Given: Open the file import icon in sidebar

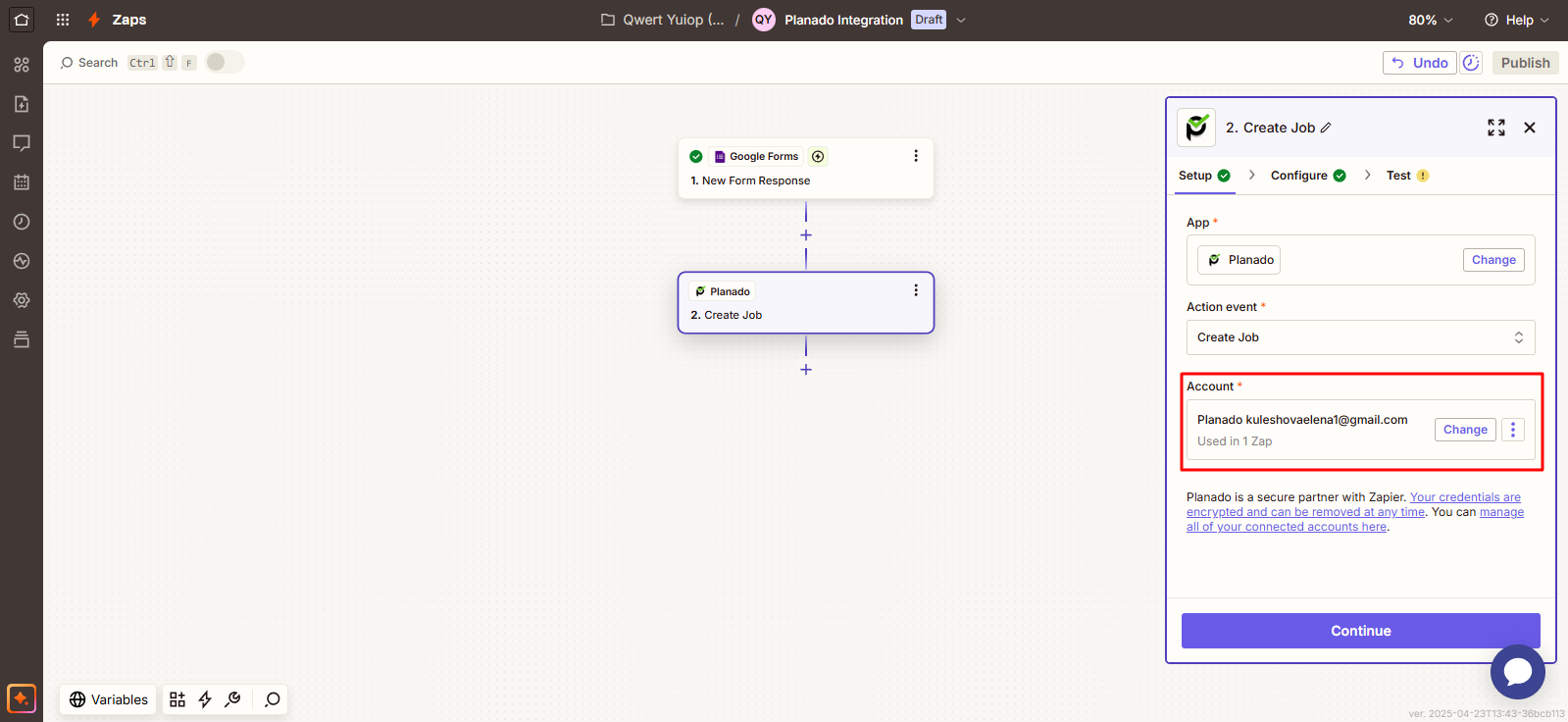Looking at the screenshot, I should pyautogui.click(x=22, y=104).
